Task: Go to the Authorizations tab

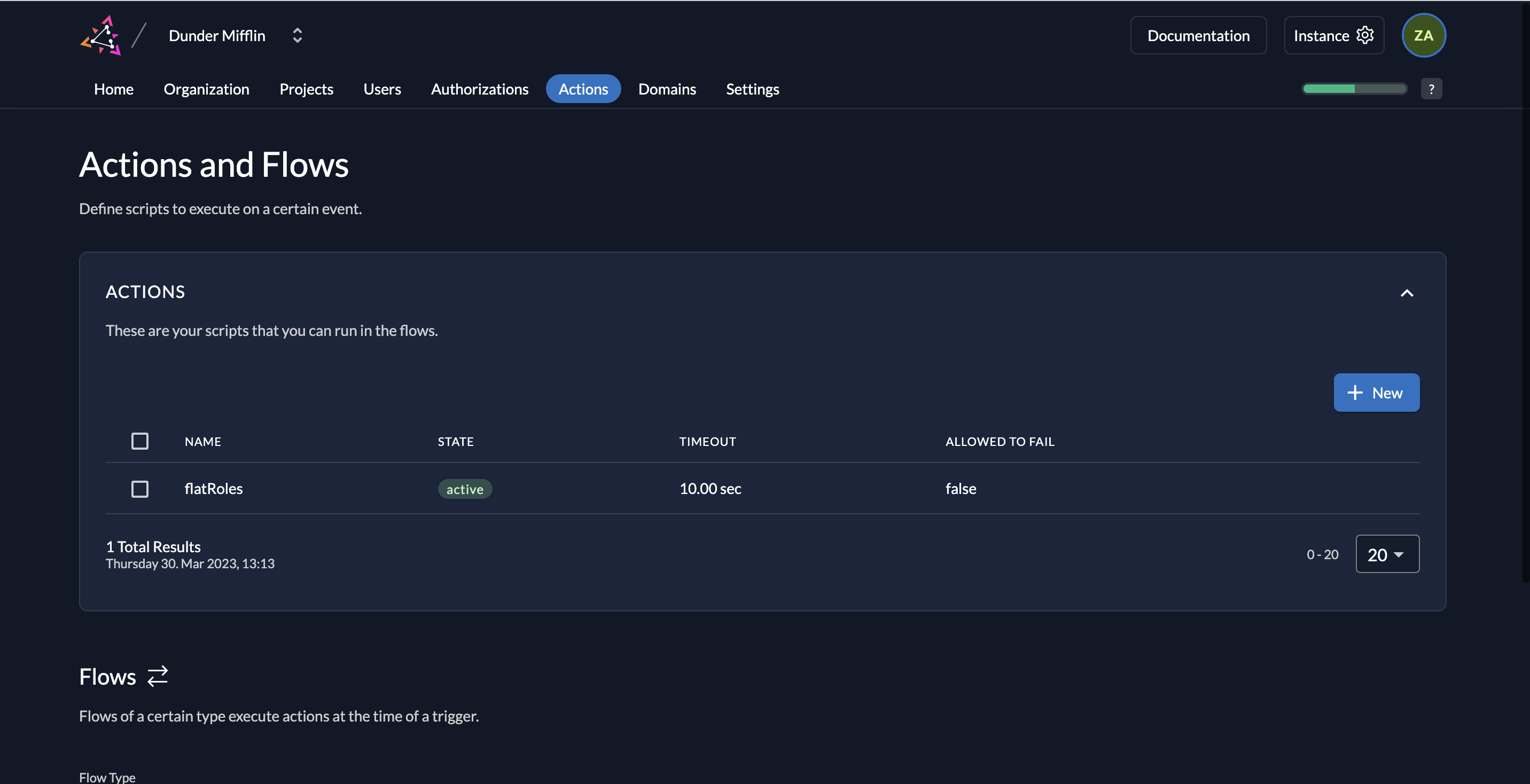Action: (479, 89)
